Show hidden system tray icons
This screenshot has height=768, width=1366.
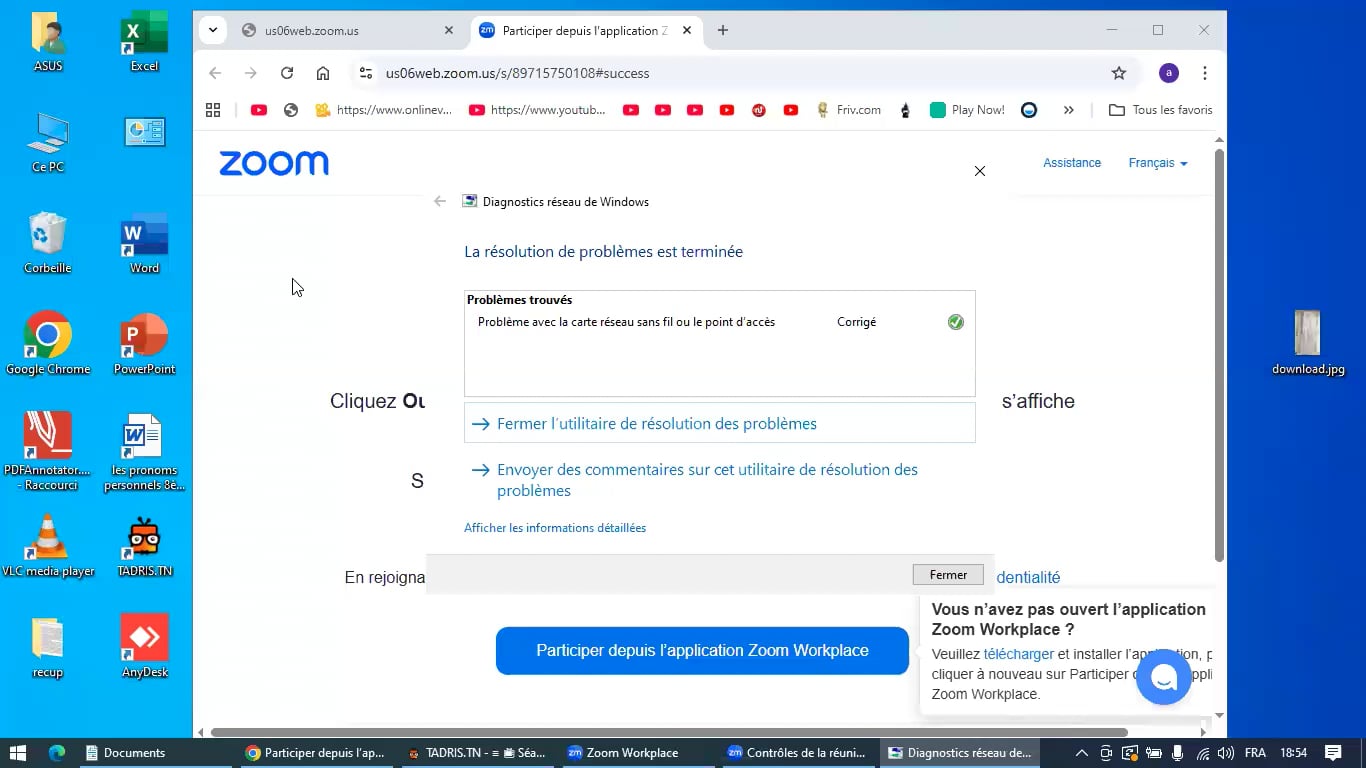click(1081, 753)
